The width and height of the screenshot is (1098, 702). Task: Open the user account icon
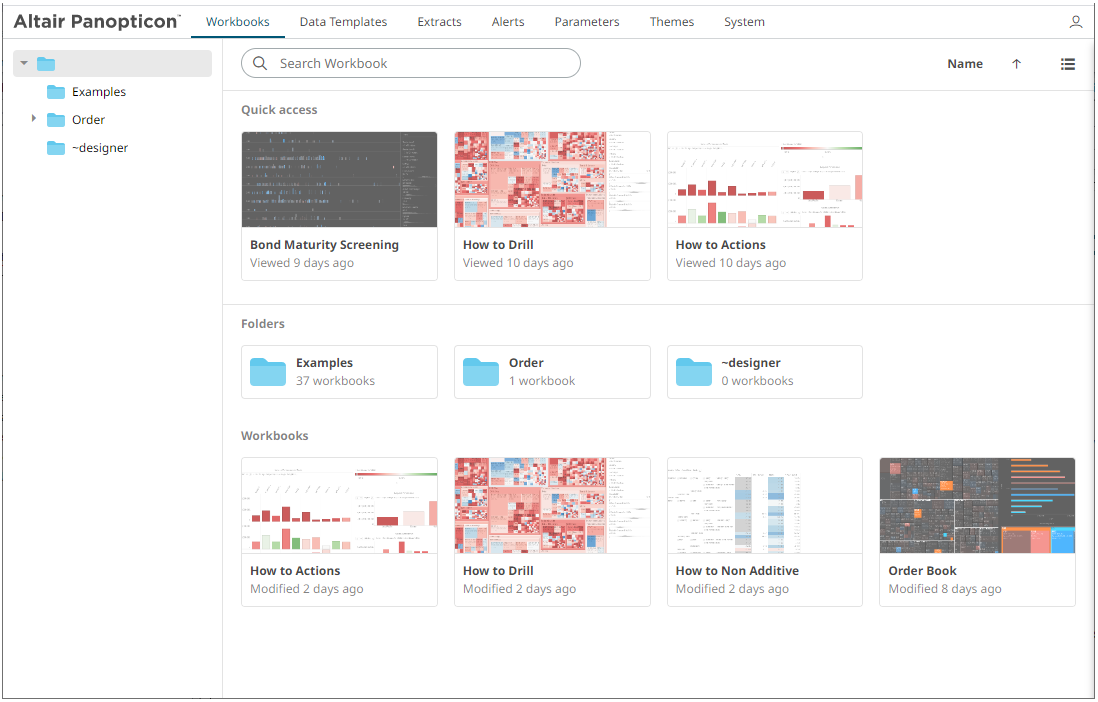click(x=1076, y=22)
